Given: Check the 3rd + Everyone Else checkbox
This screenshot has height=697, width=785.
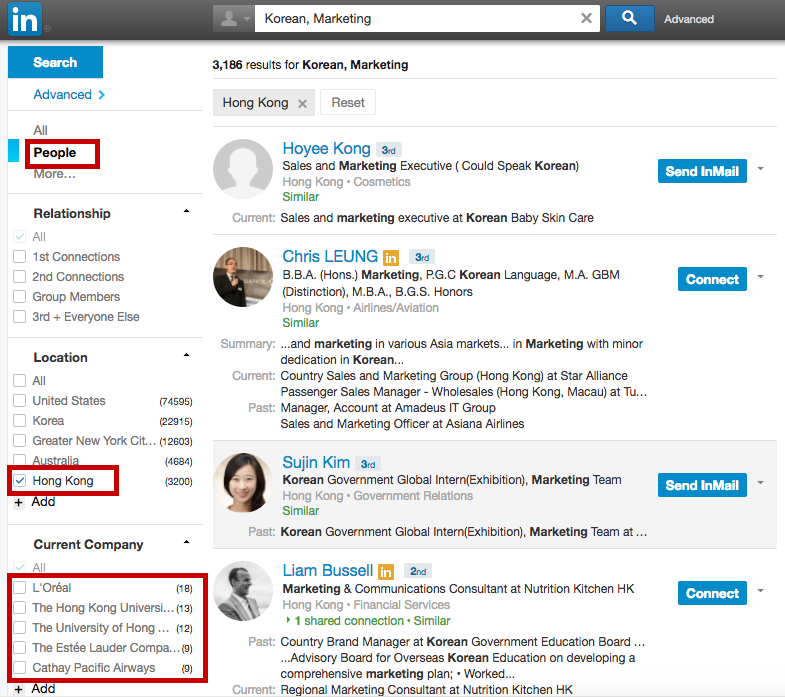Looking at the screenshot, I should tap(20, 317).
